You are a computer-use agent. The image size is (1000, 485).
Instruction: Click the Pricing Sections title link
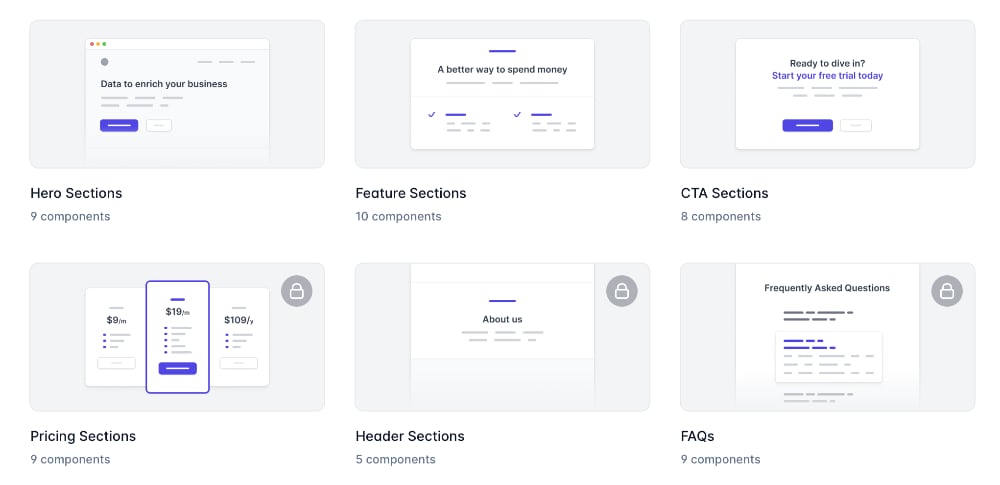click(x=83, y=436)
